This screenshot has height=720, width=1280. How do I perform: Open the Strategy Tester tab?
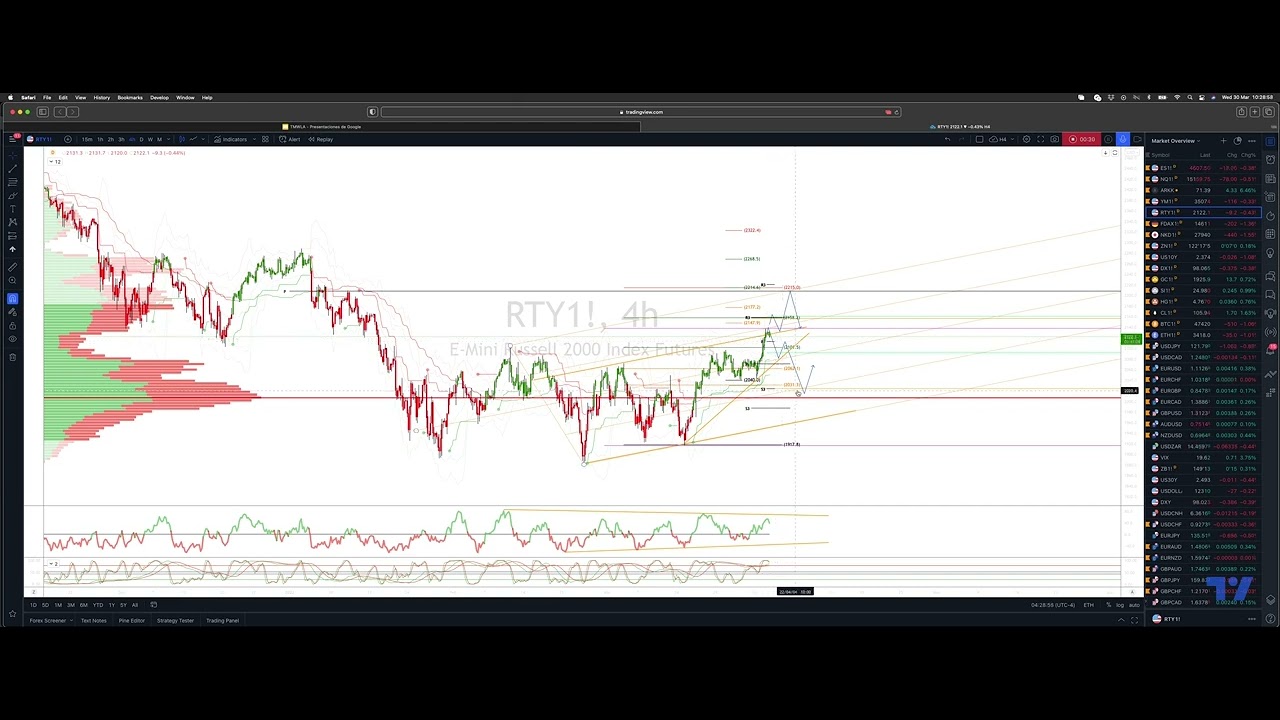[x=175, y=620]
